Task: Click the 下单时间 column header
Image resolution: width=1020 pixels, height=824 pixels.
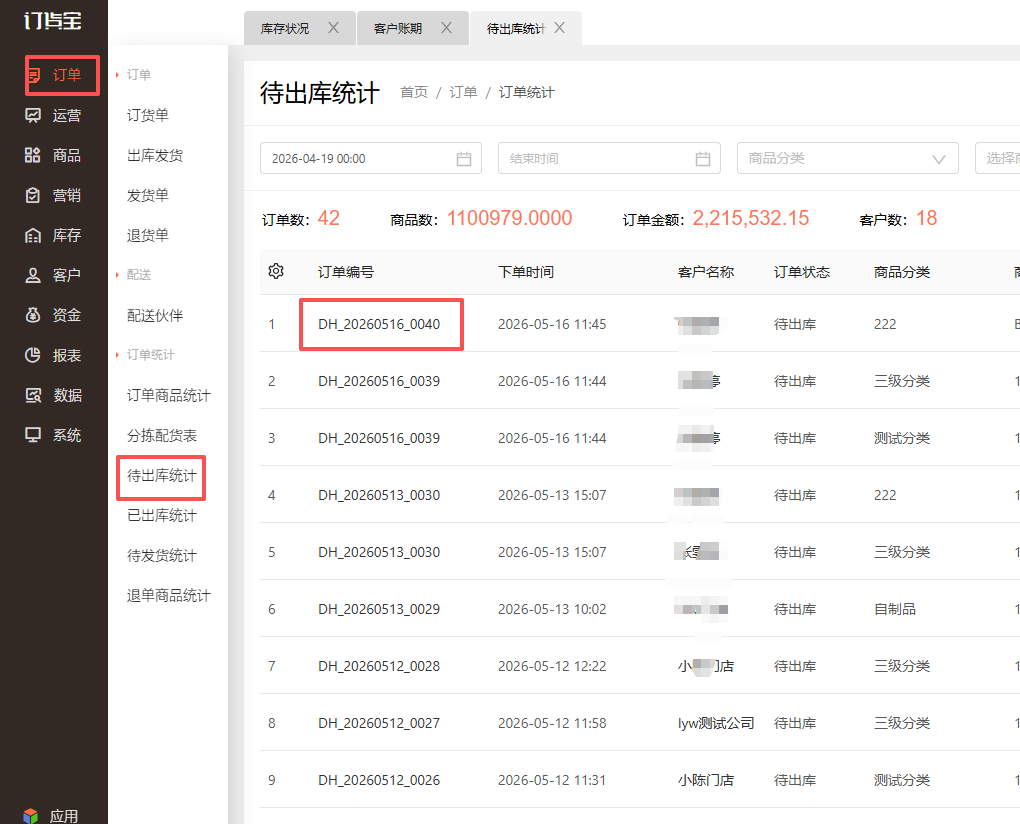Action: pos(526,272)
